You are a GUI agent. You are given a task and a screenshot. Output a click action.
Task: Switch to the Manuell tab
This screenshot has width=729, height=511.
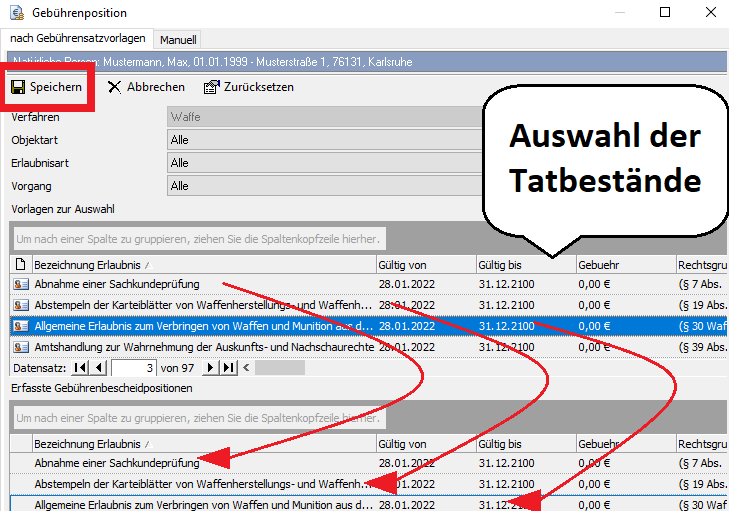[178, 39]
